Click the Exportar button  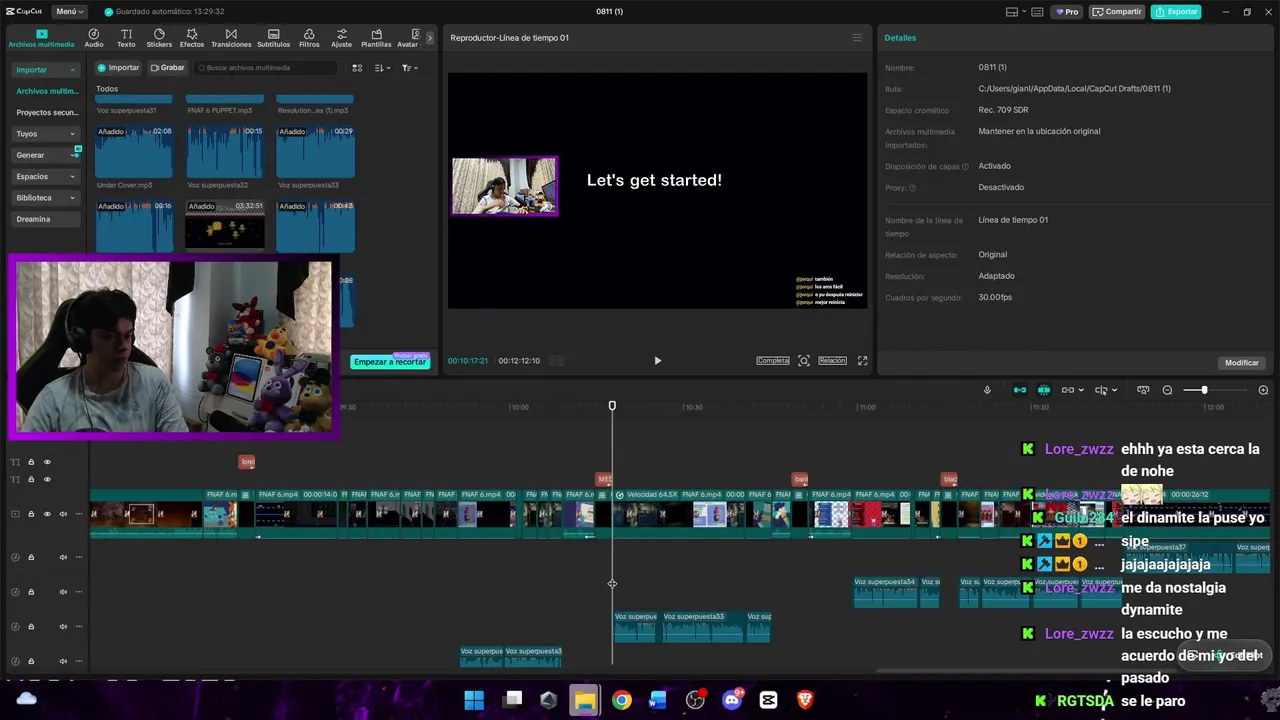(x=1176, y=12)
